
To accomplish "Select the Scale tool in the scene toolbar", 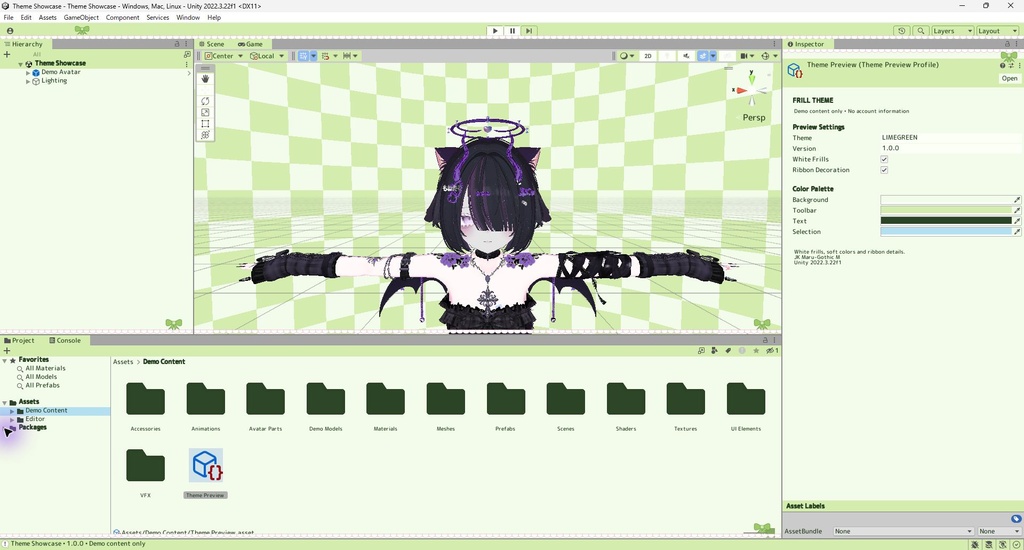I will (x=205, y=112).
